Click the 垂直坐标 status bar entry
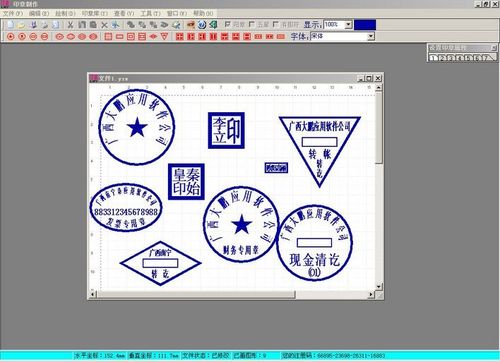The height and width of the screenshot is (362, 500). pyautogui.click(x=154, y=356)
